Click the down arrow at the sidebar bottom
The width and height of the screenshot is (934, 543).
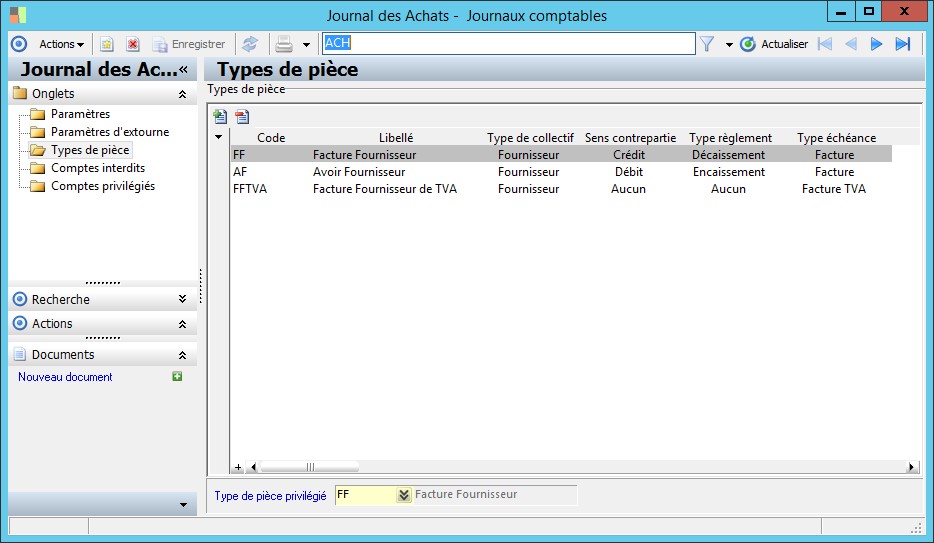[183, 505]
